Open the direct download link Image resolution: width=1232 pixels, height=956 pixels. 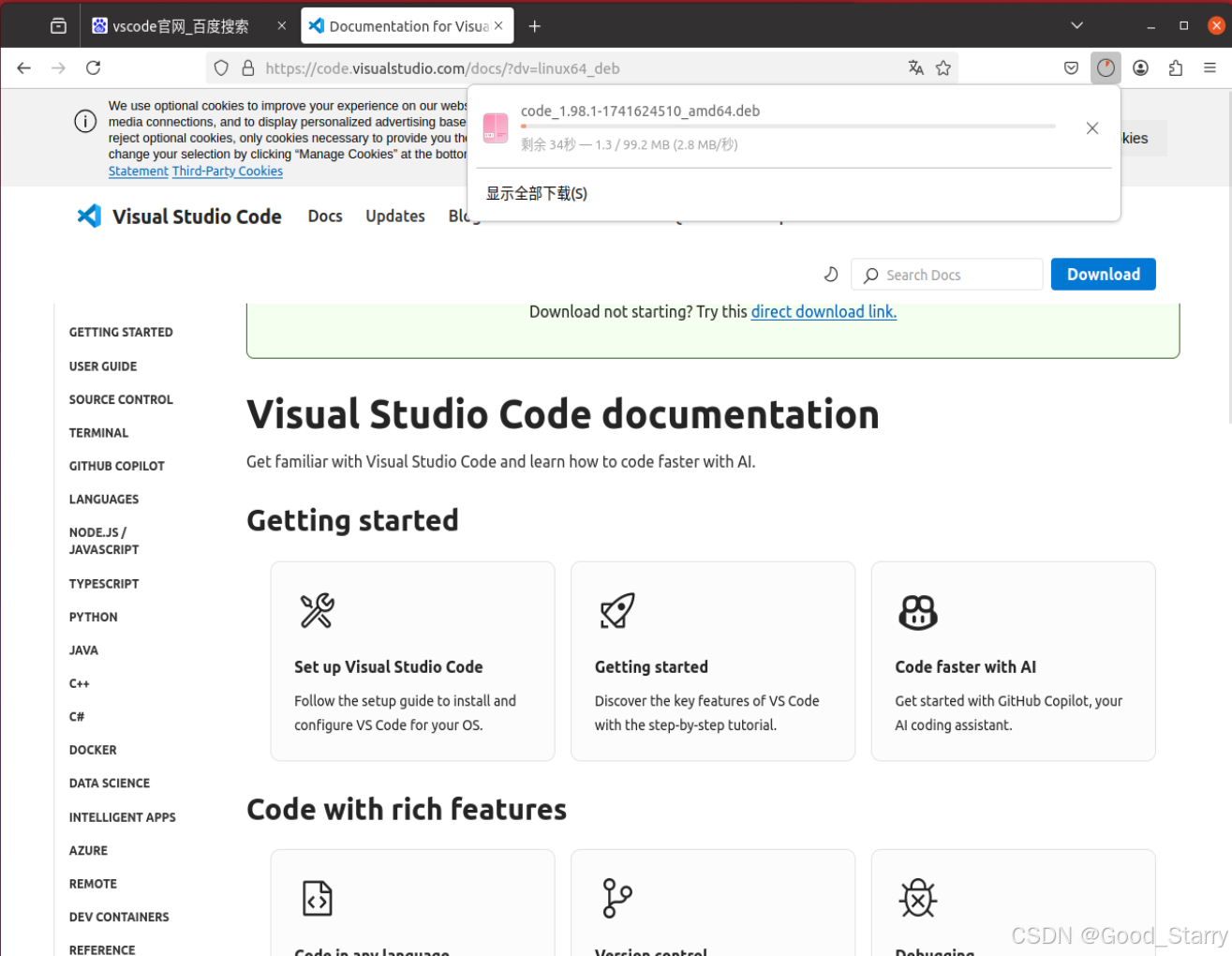point(824,311)
